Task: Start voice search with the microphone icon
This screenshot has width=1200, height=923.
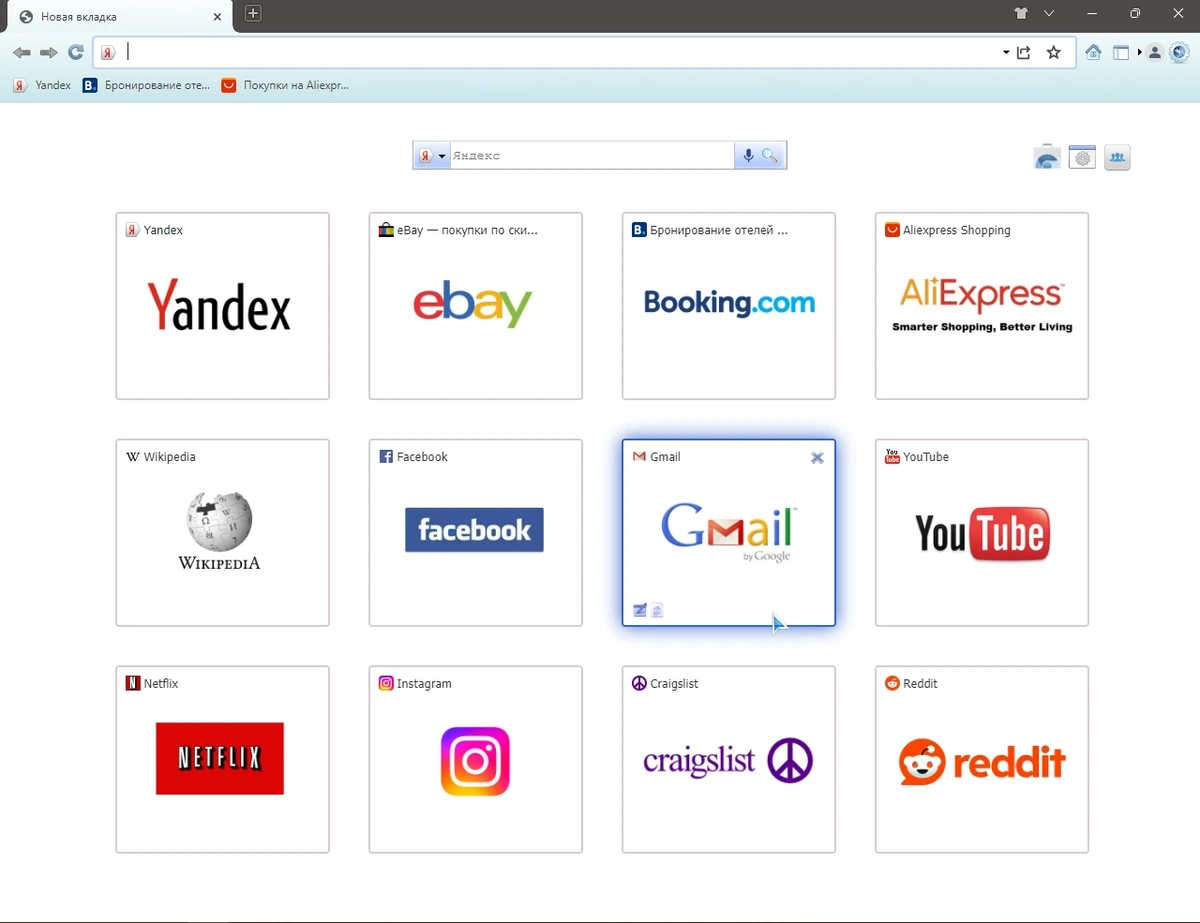Action: pyautogui.click(x=748, y=156)
